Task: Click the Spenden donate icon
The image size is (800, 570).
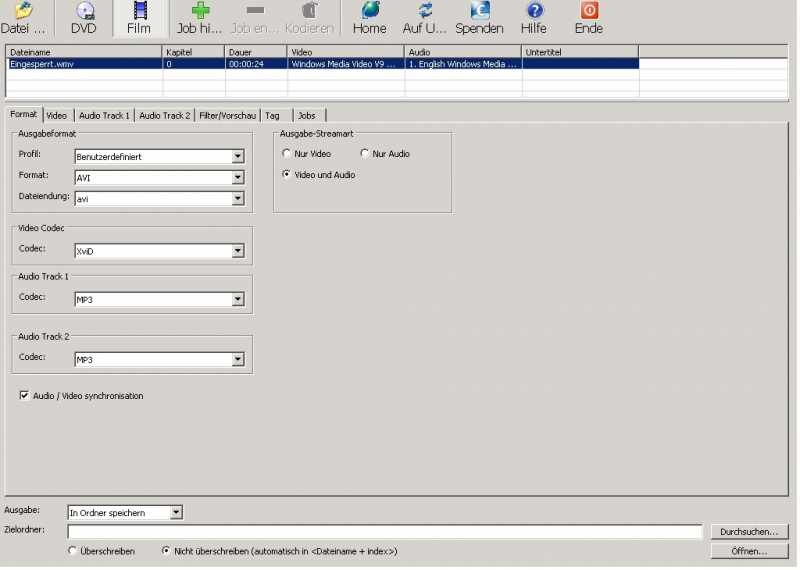Action: (479, 11)
